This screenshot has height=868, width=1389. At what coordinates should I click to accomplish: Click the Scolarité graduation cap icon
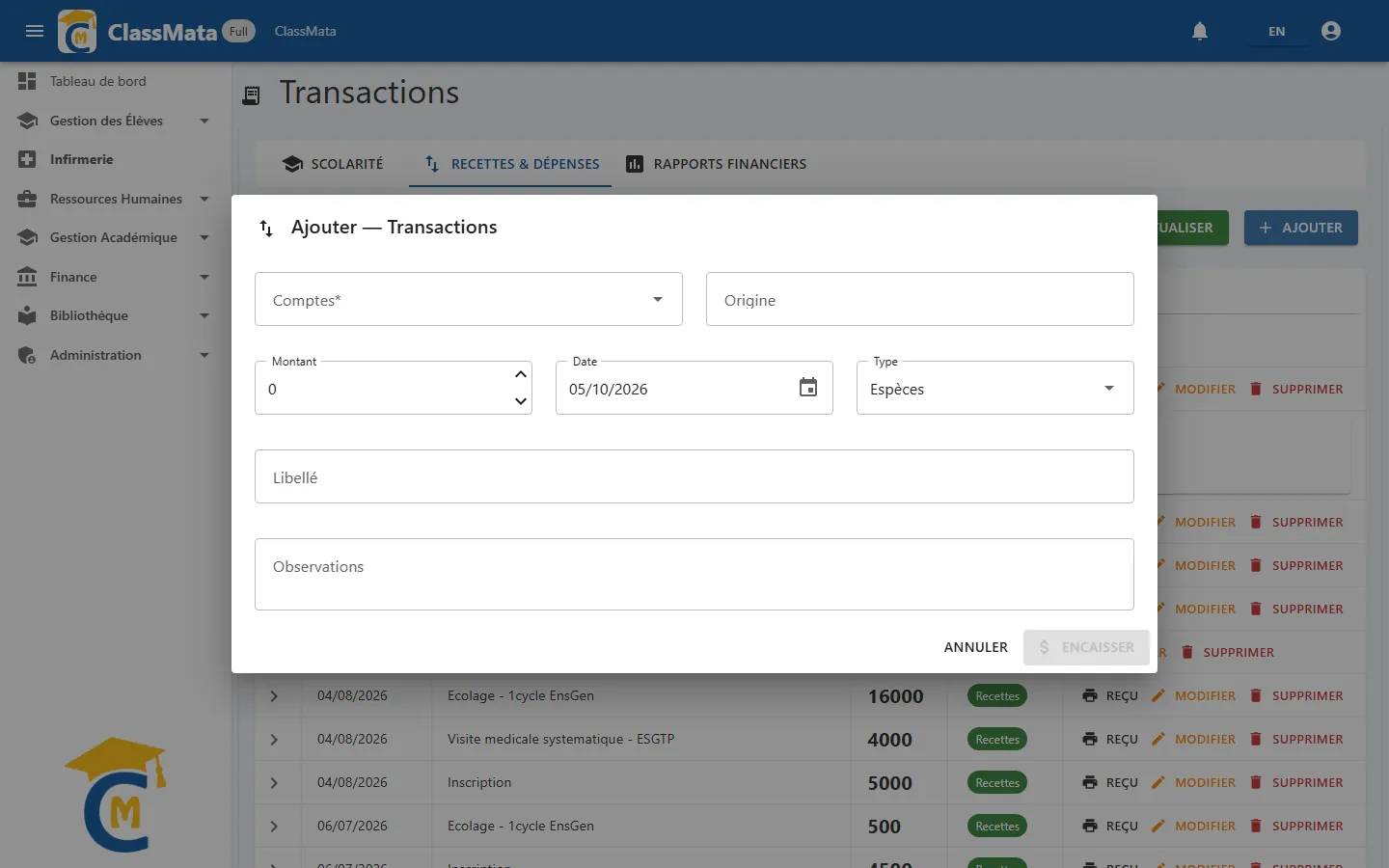[292, 164]
